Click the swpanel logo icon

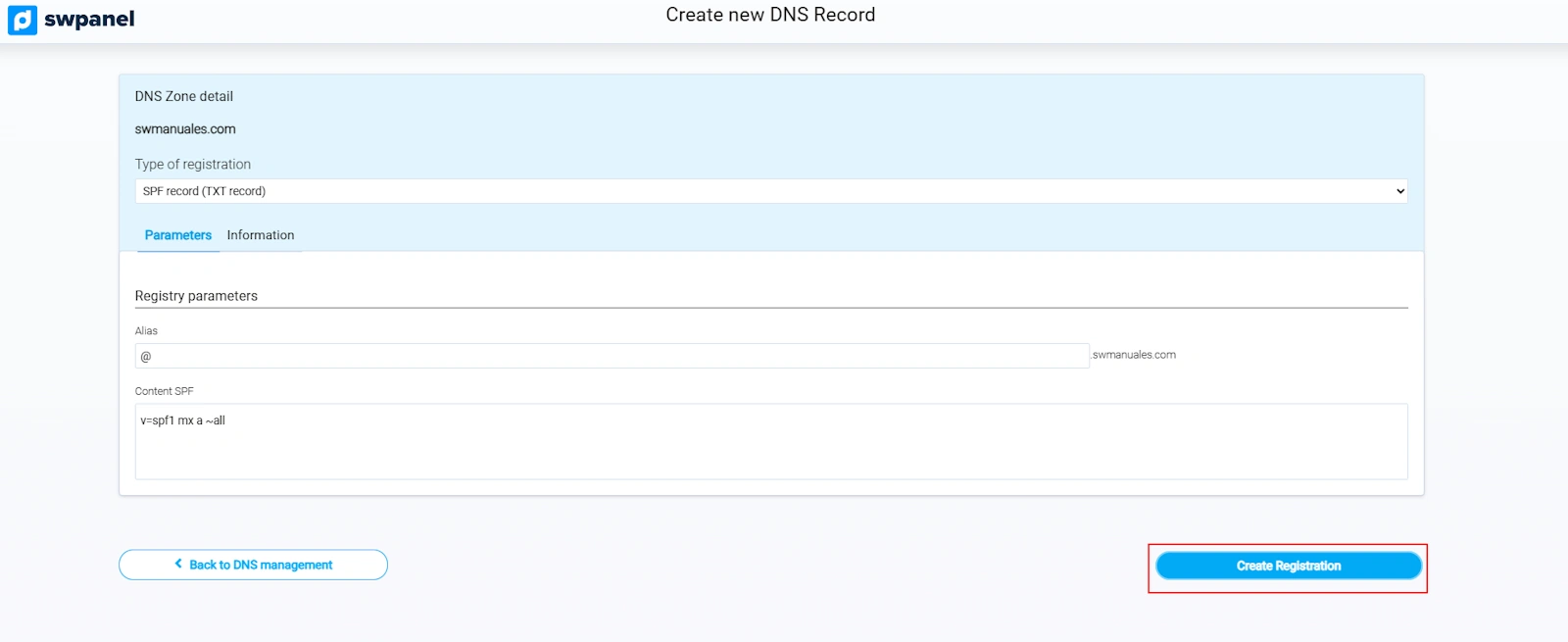click(23, 20)
